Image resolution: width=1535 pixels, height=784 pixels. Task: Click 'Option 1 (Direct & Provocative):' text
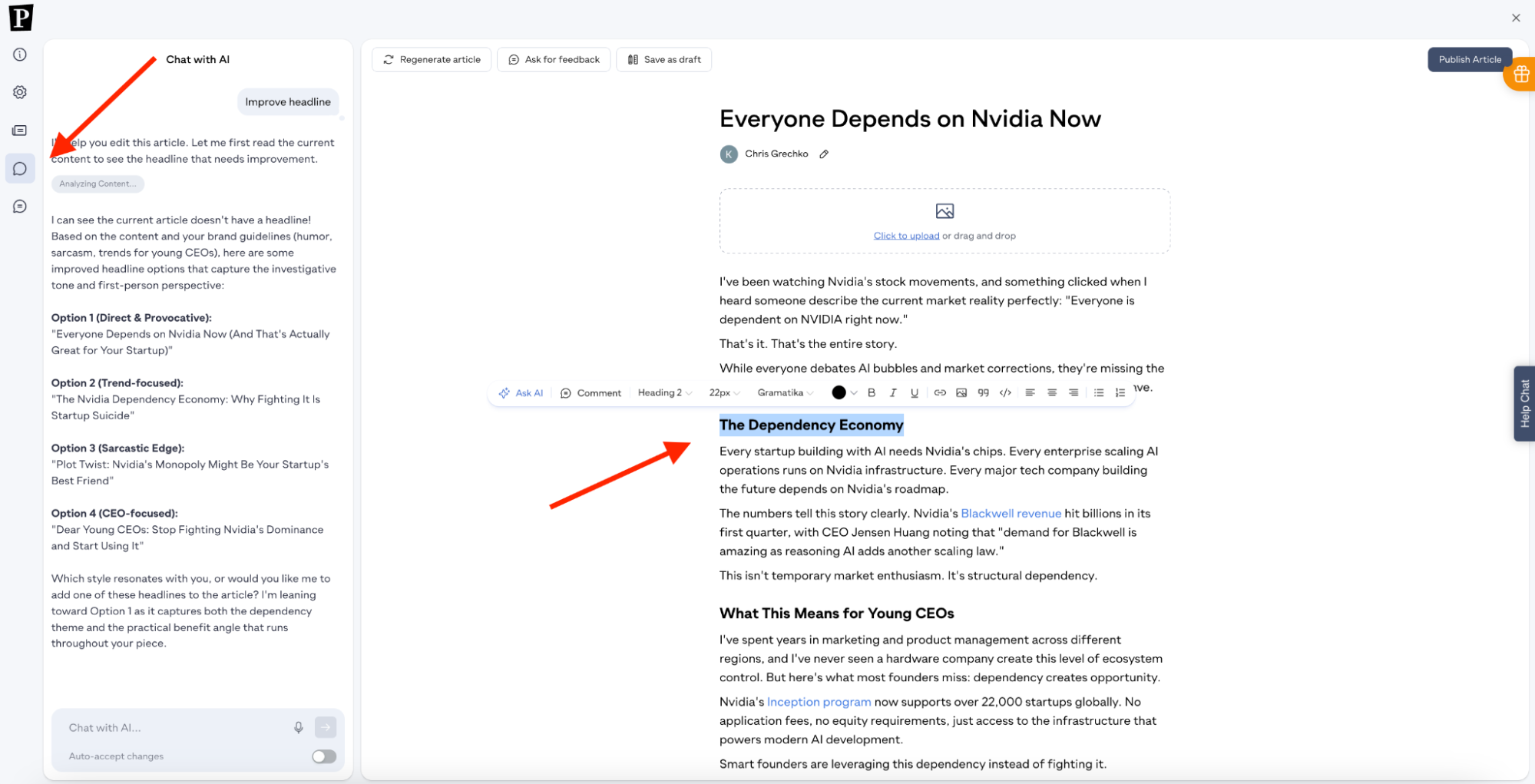131,317
